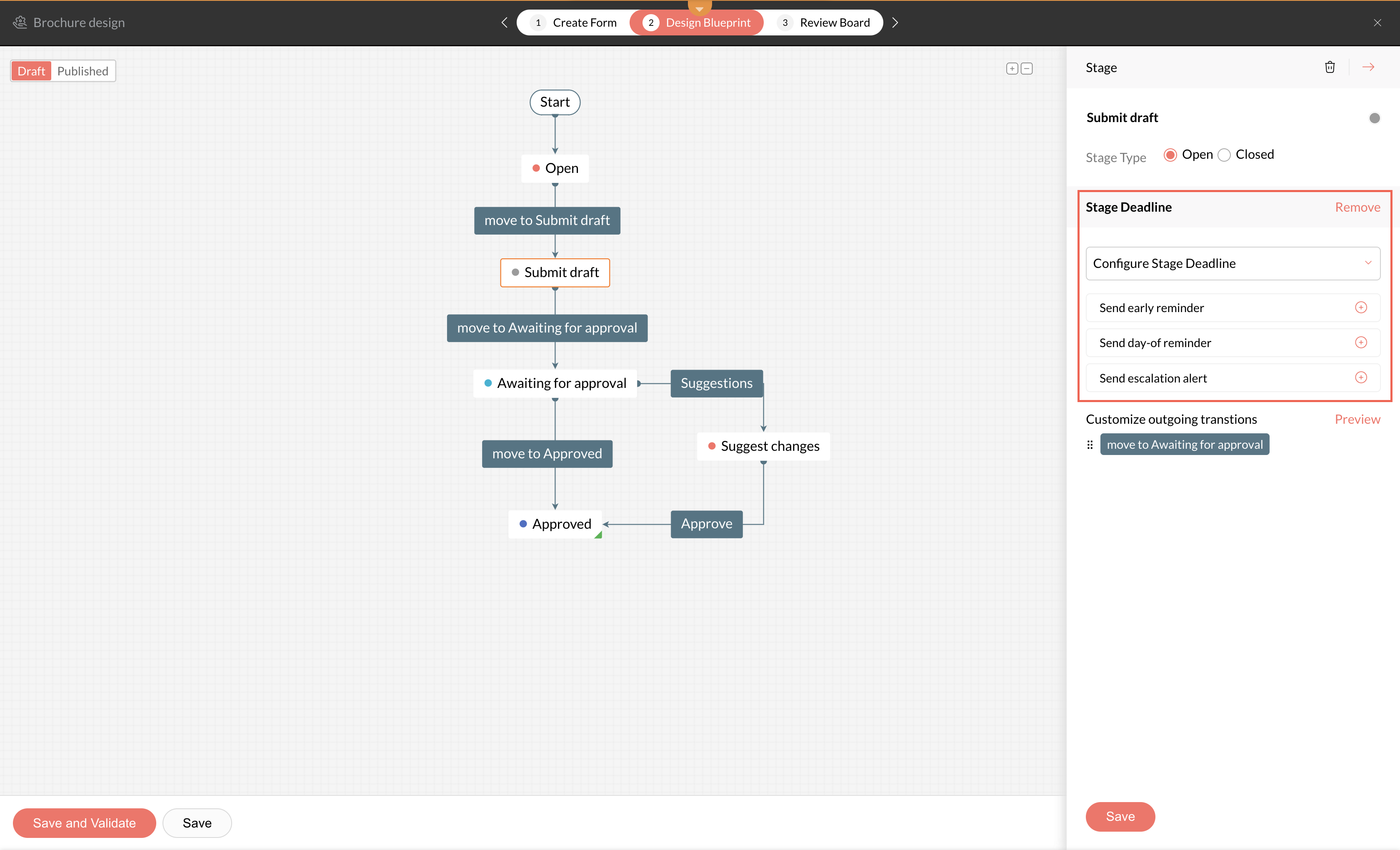This screenshot has width=1400, height=850.
Task: Click the zoom in plus icon on canvas
Action: click(1012, 69)
